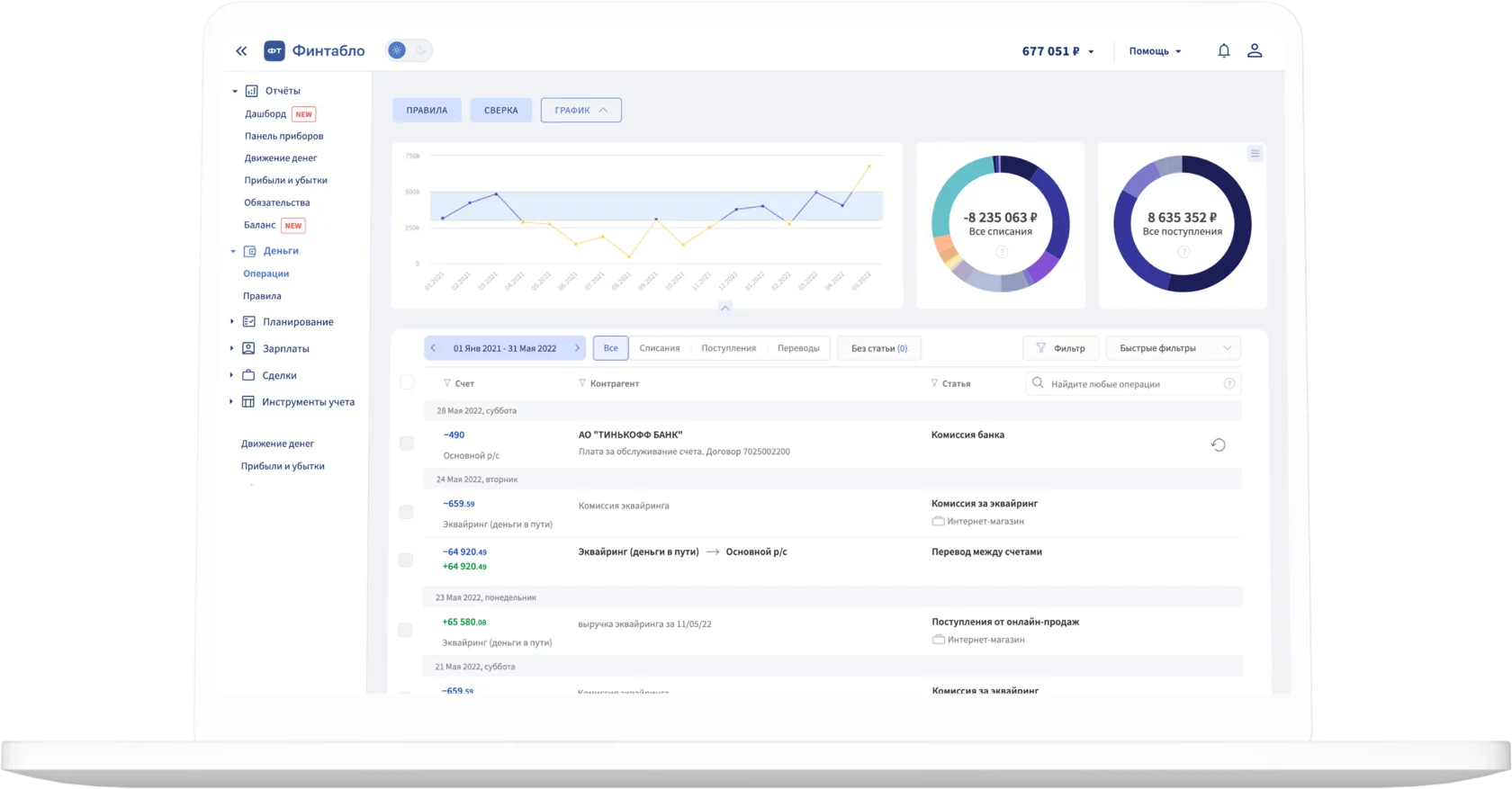
Task: Check the select-all operations checkbox
Action: point(407,383)
